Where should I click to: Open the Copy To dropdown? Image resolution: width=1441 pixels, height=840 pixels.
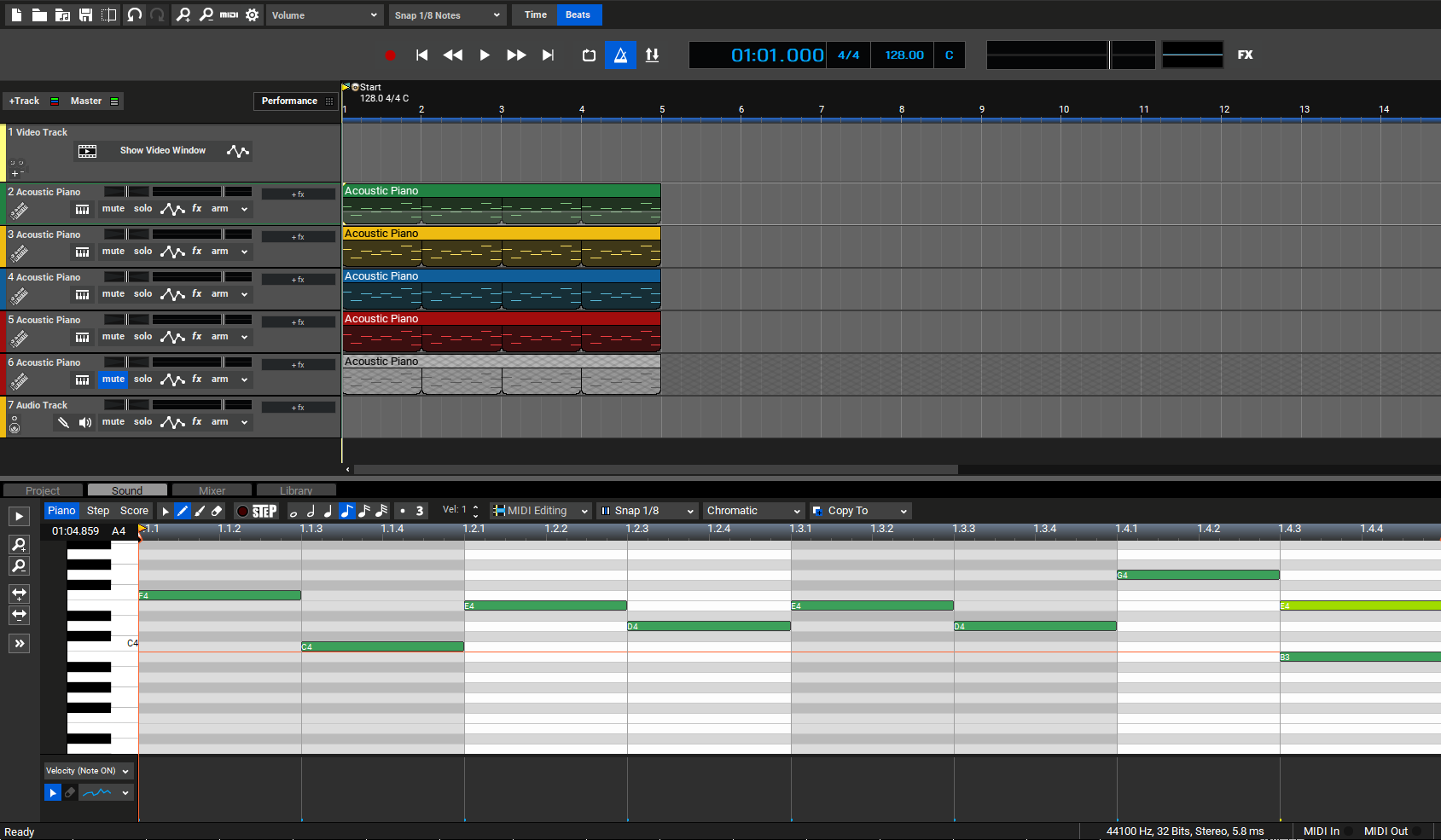861,511
